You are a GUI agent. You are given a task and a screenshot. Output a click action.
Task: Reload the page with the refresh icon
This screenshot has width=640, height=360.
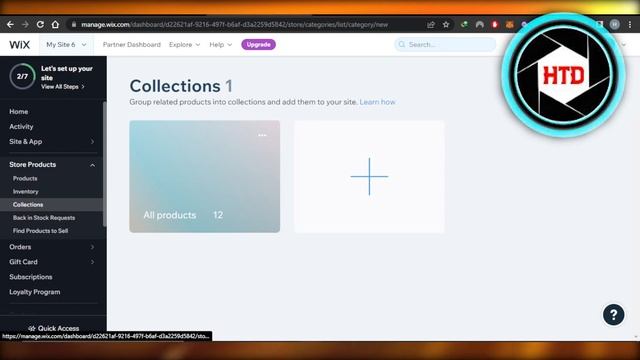(x=40, y=24)
